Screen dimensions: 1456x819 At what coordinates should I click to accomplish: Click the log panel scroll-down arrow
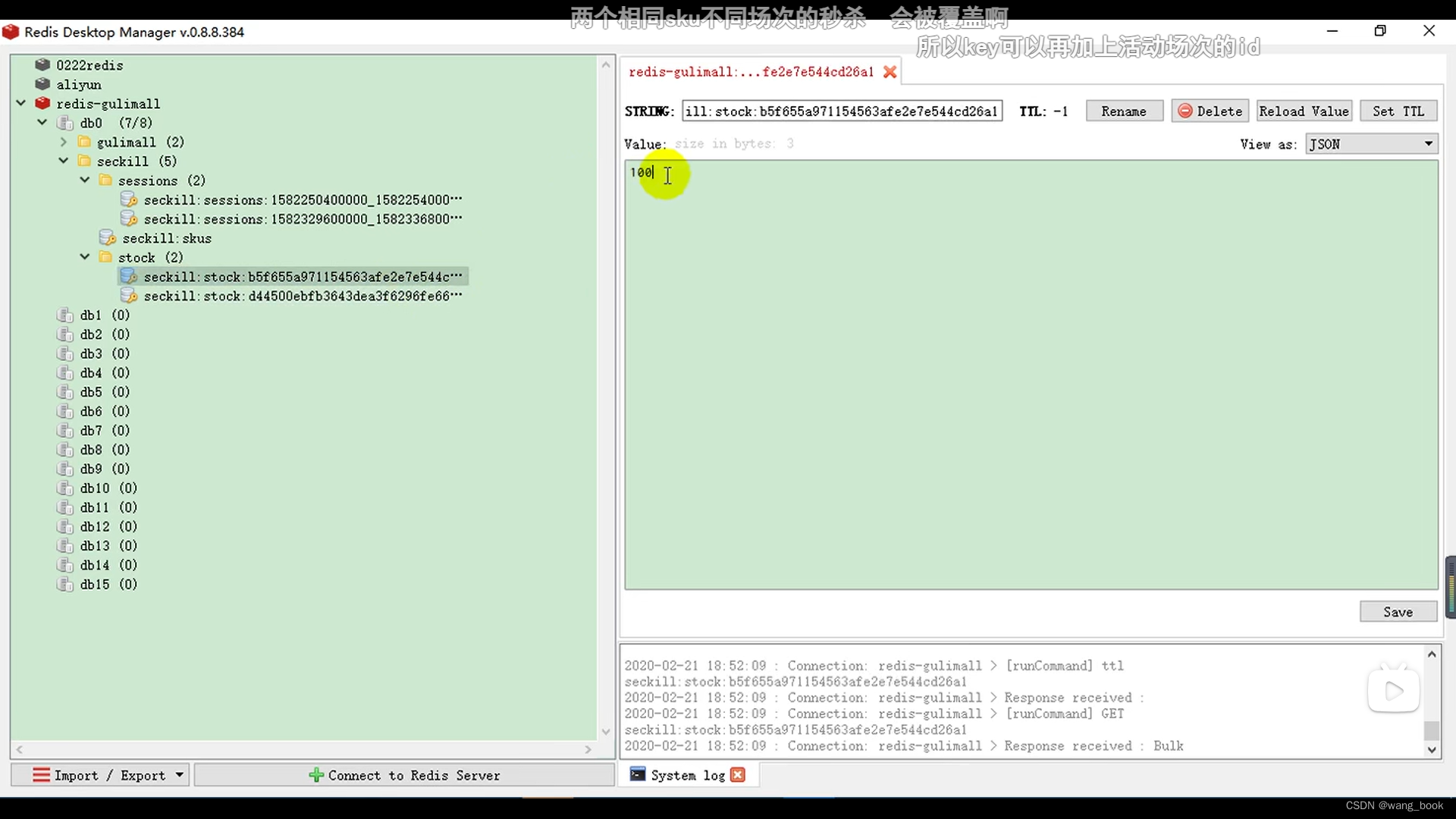point(1431,750)
